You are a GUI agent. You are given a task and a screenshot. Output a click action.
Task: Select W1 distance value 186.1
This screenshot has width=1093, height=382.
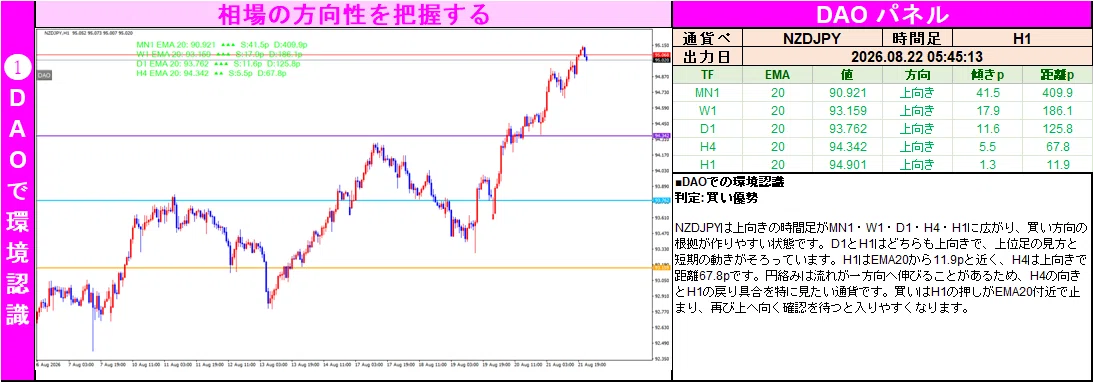click(x=1057, y=111)
